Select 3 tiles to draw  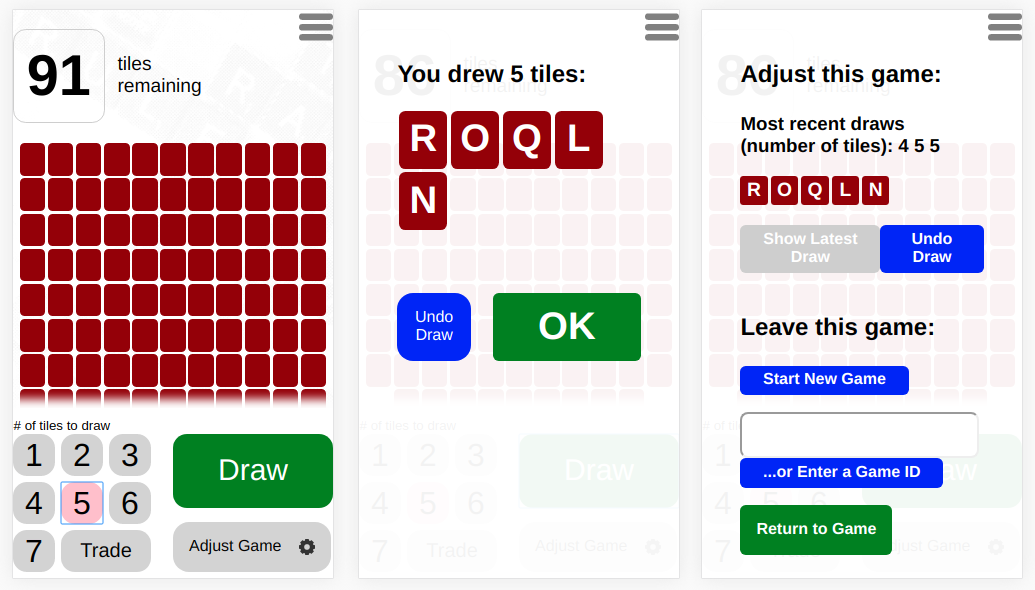click(130, 455)
